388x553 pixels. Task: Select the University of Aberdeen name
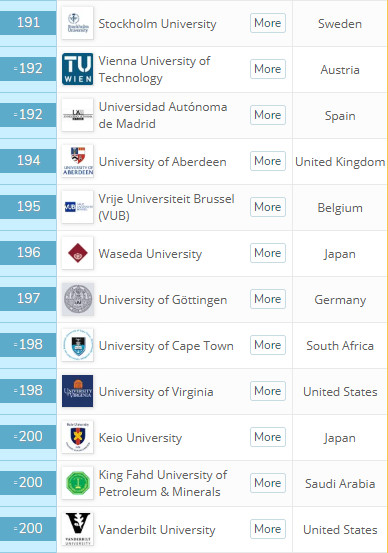(x=163, y=162)
